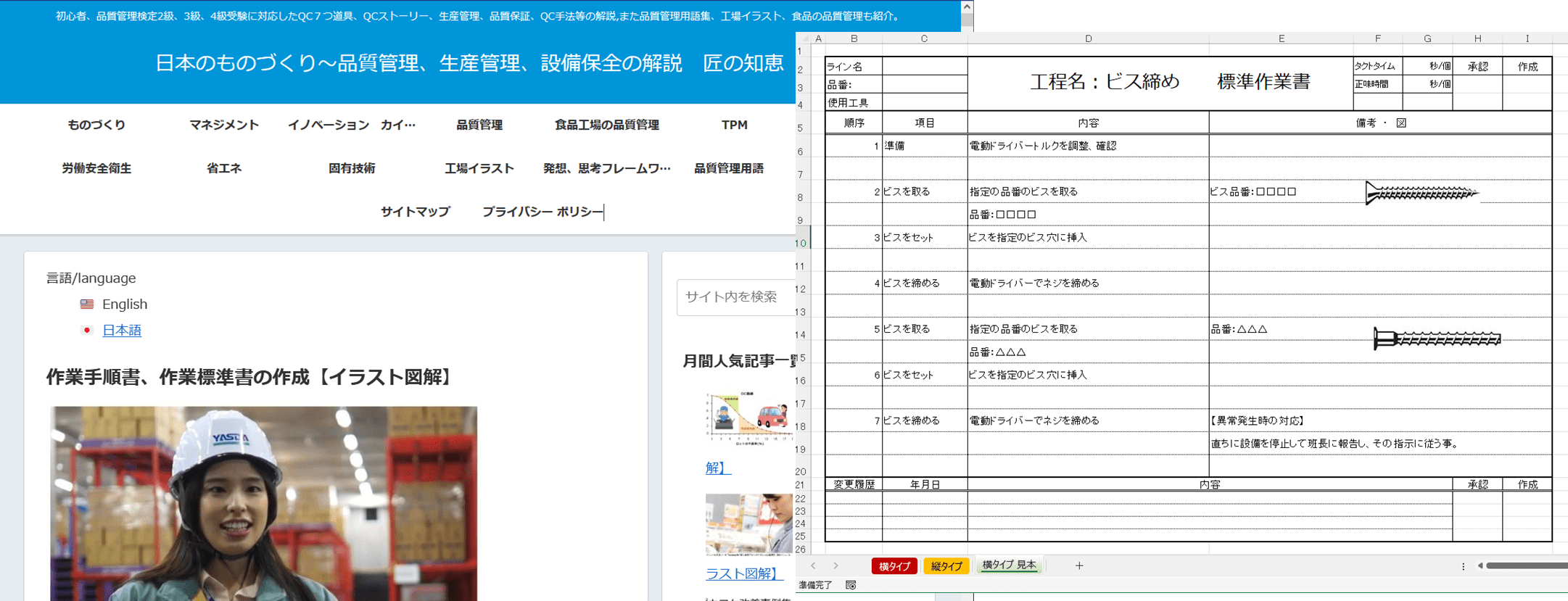Click the site title 日本のものづくり header link
The width and height of the screenshot is (1568, 601).
point(469,63)
